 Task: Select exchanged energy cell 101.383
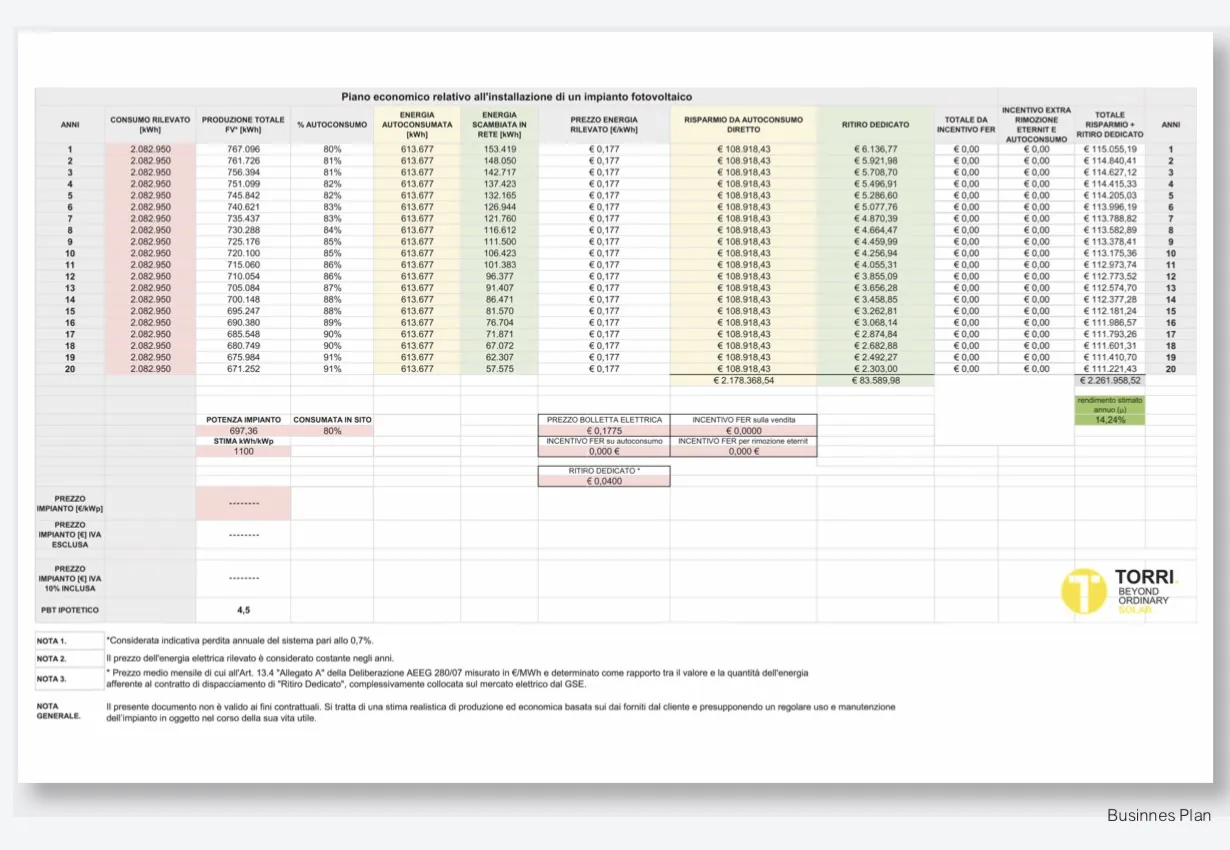point(499,265)
